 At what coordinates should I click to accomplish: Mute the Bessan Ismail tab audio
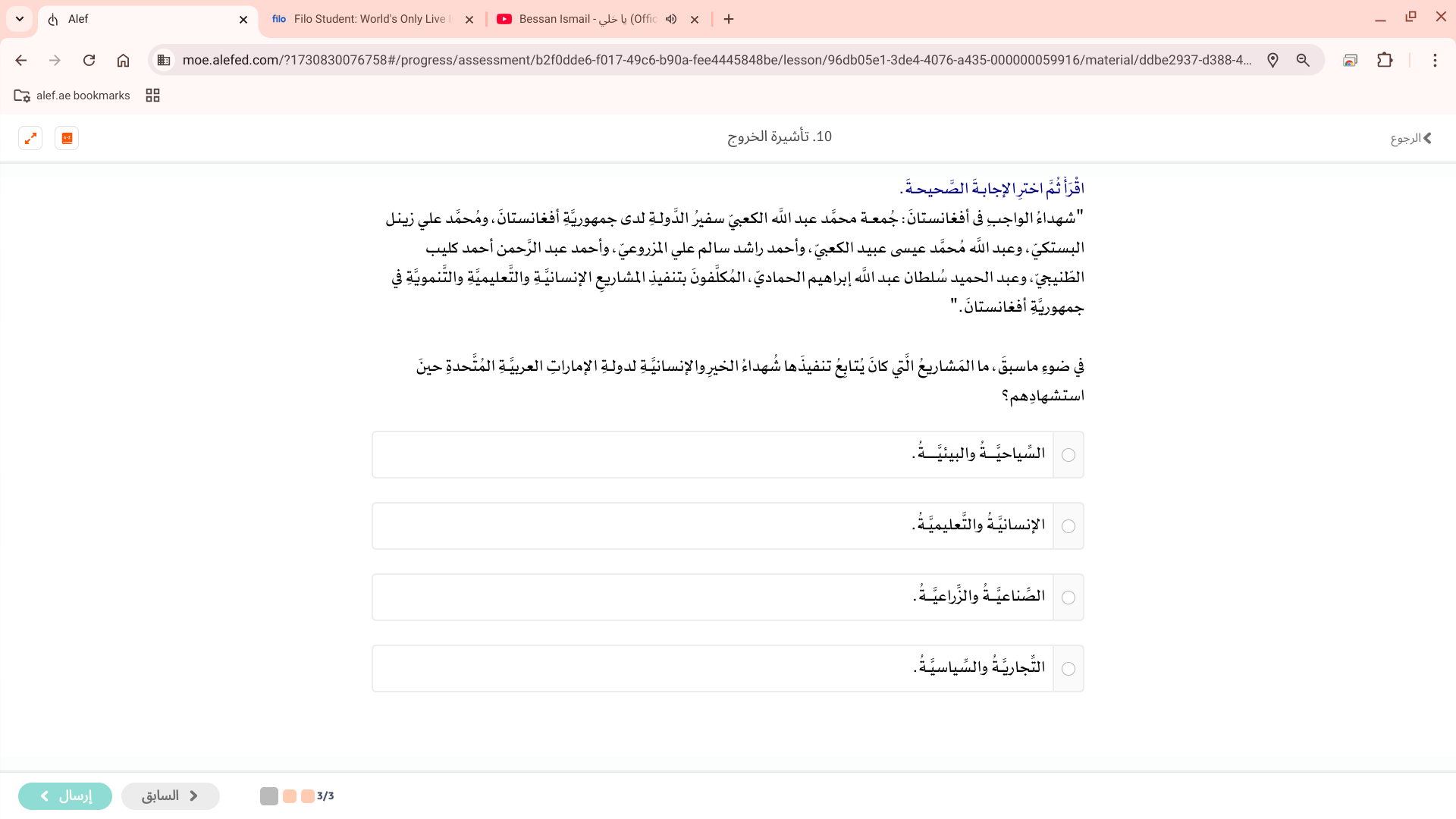(671, 19)
